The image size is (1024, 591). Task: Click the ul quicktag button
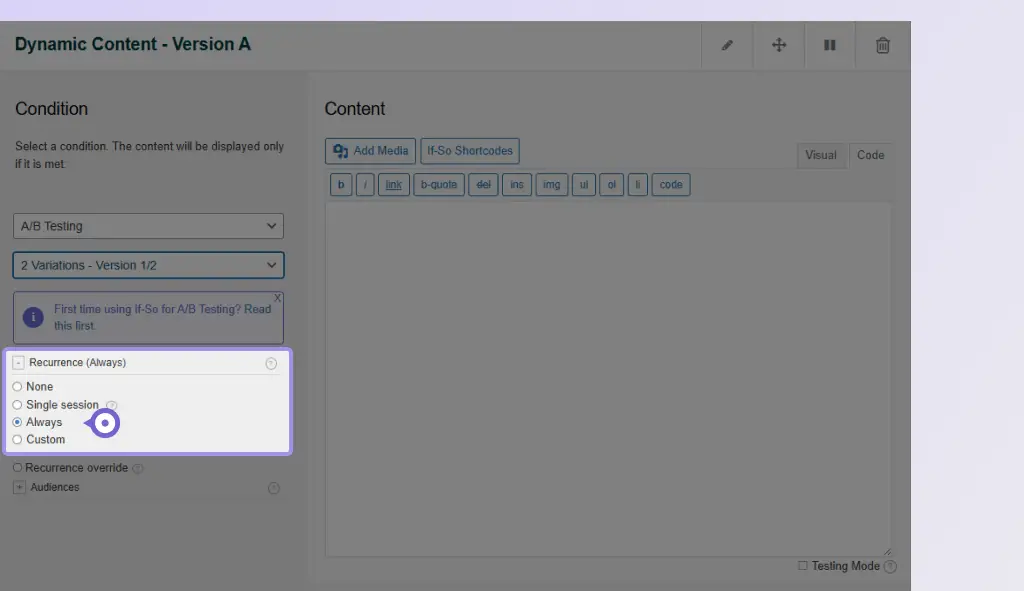(584, 185)
